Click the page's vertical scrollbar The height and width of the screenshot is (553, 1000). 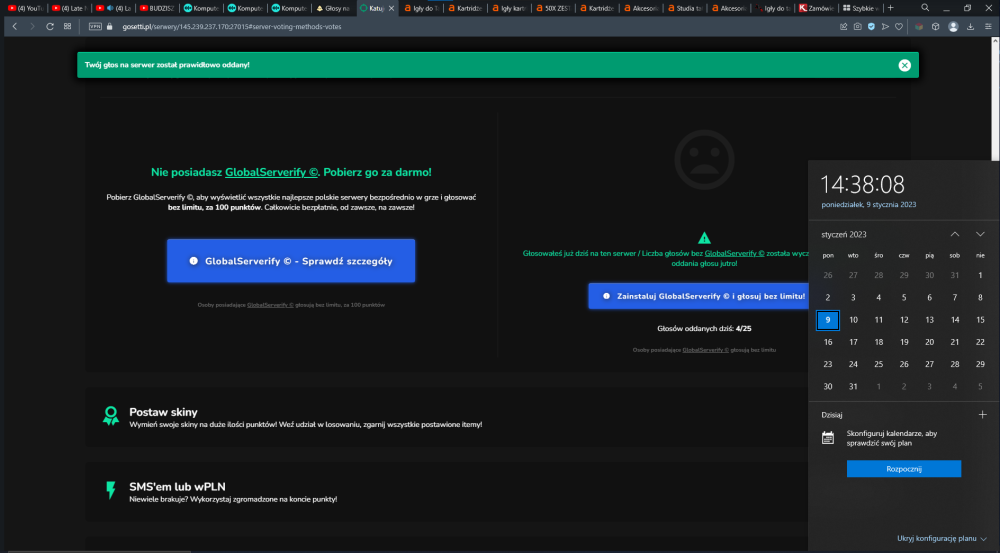(995, 102)
